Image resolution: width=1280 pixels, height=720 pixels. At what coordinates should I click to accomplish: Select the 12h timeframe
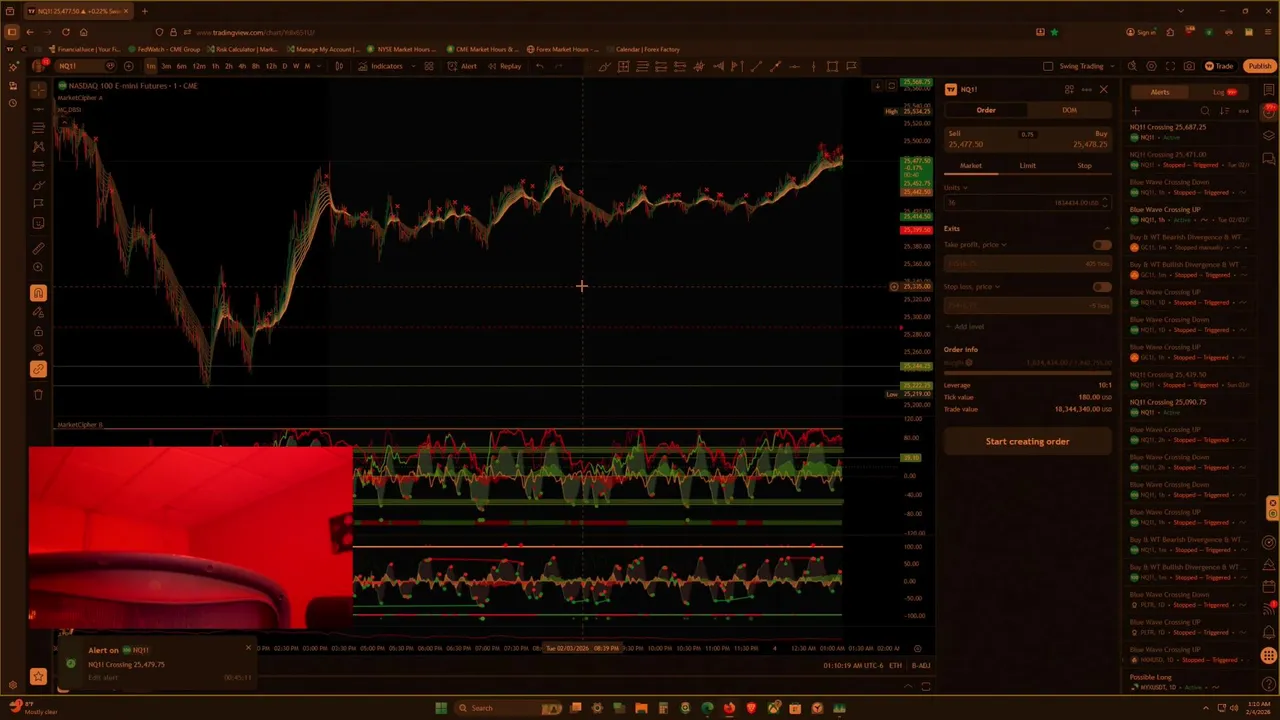271,66
